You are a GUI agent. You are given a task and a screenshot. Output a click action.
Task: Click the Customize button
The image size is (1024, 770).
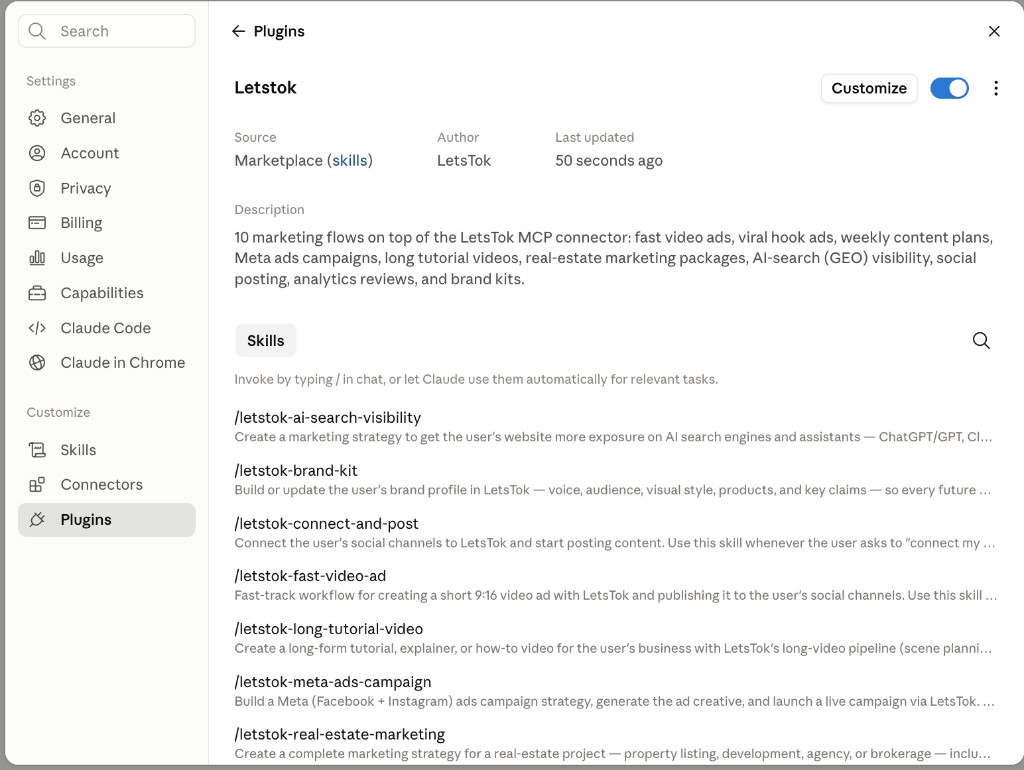click(x=869, y=88)
